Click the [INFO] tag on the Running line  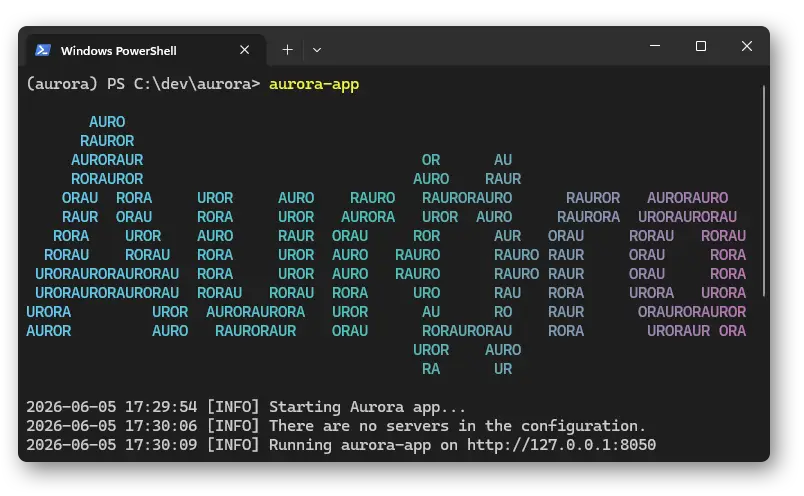click(x=233, y=445)
